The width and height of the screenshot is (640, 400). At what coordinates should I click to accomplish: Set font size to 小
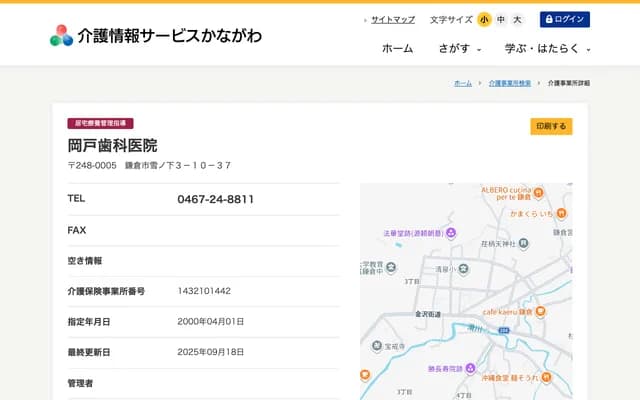(x=484, y=20)
